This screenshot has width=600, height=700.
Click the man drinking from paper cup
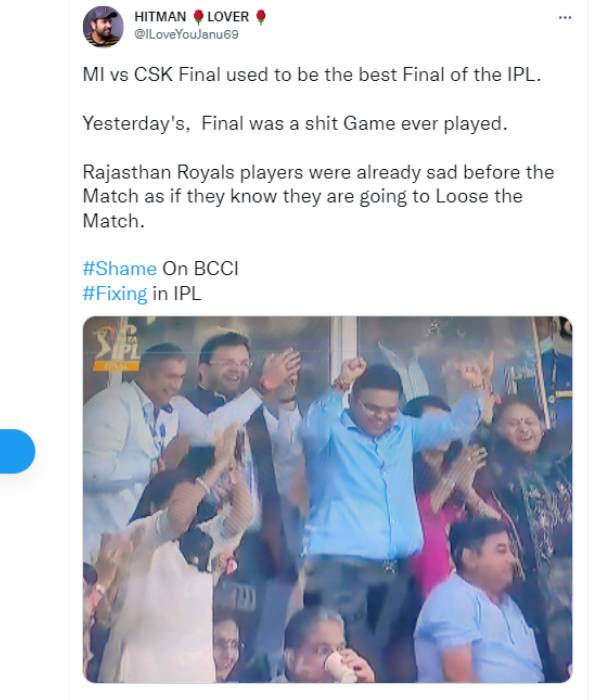(326, 646)
